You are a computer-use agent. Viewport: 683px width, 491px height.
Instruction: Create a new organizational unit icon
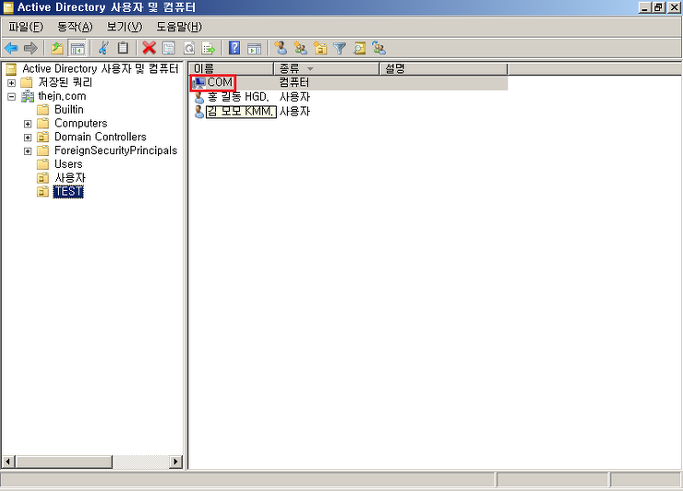coord(320,48)
